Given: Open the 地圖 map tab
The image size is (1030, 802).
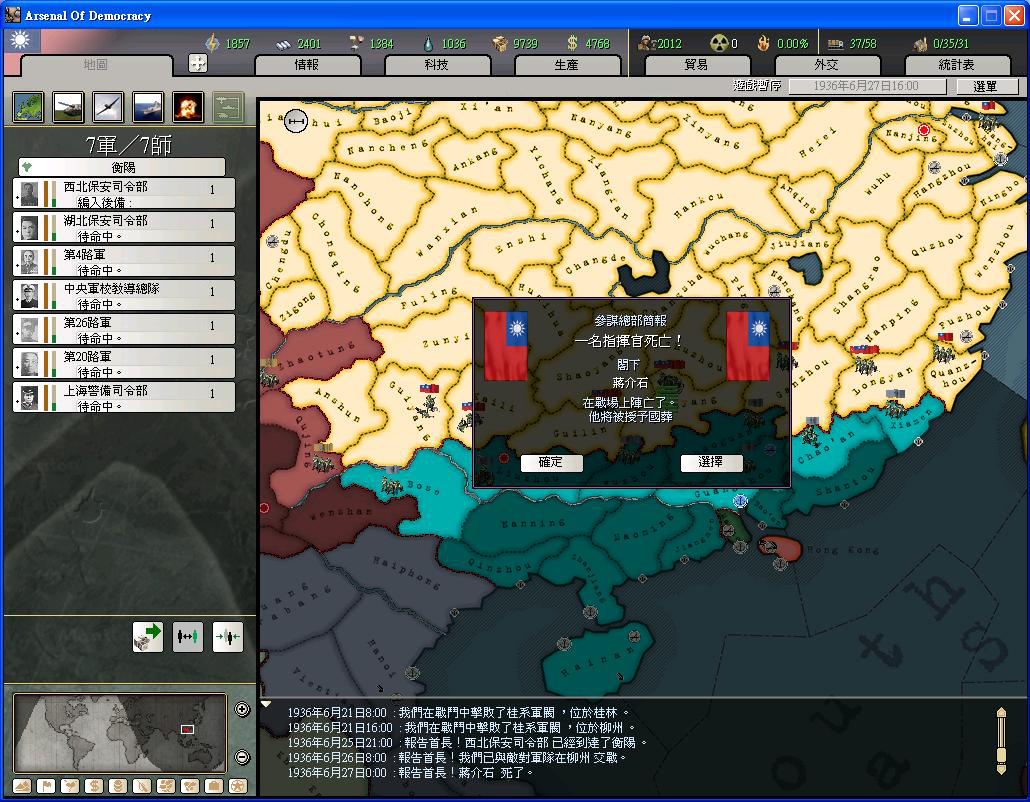Looking at the screenshot, I should 97,64.
